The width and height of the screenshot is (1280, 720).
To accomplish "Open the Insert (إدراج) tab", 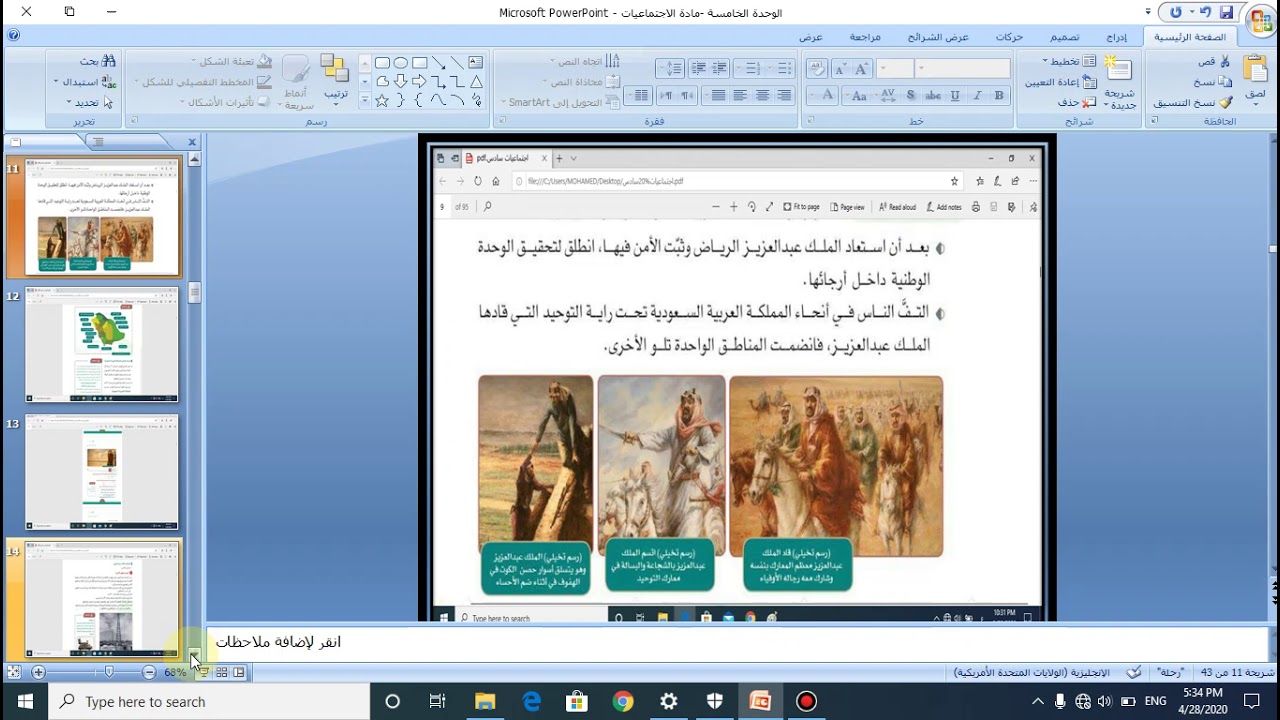I will coord(1116,37).
